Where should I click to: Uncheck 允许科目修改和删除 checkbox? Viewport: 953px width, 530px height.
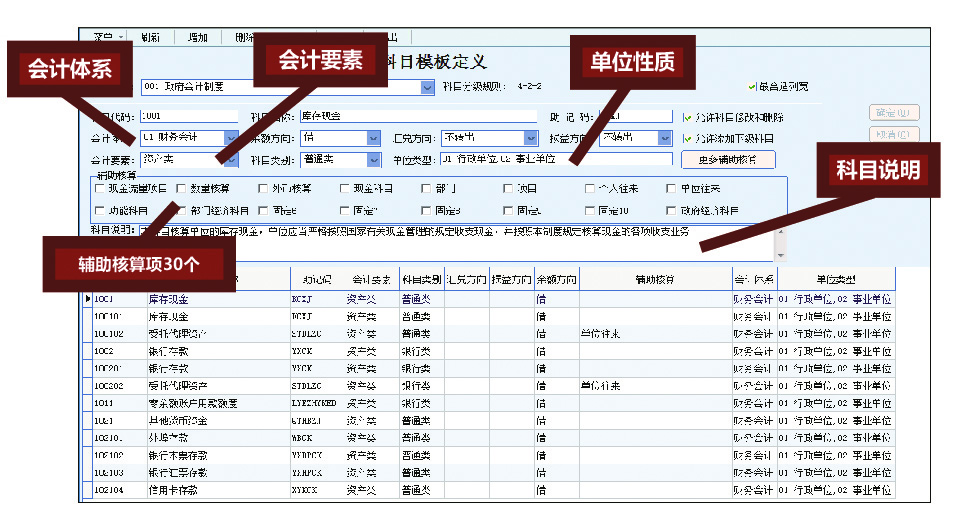(686, 117)
